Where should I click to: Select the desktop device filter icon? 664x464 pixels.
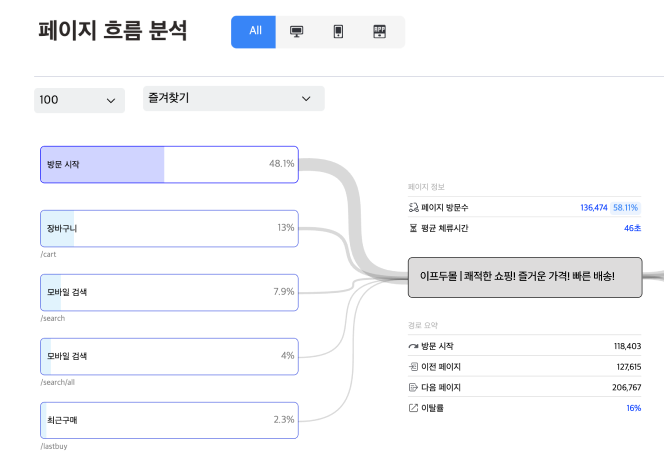(296, 32)
